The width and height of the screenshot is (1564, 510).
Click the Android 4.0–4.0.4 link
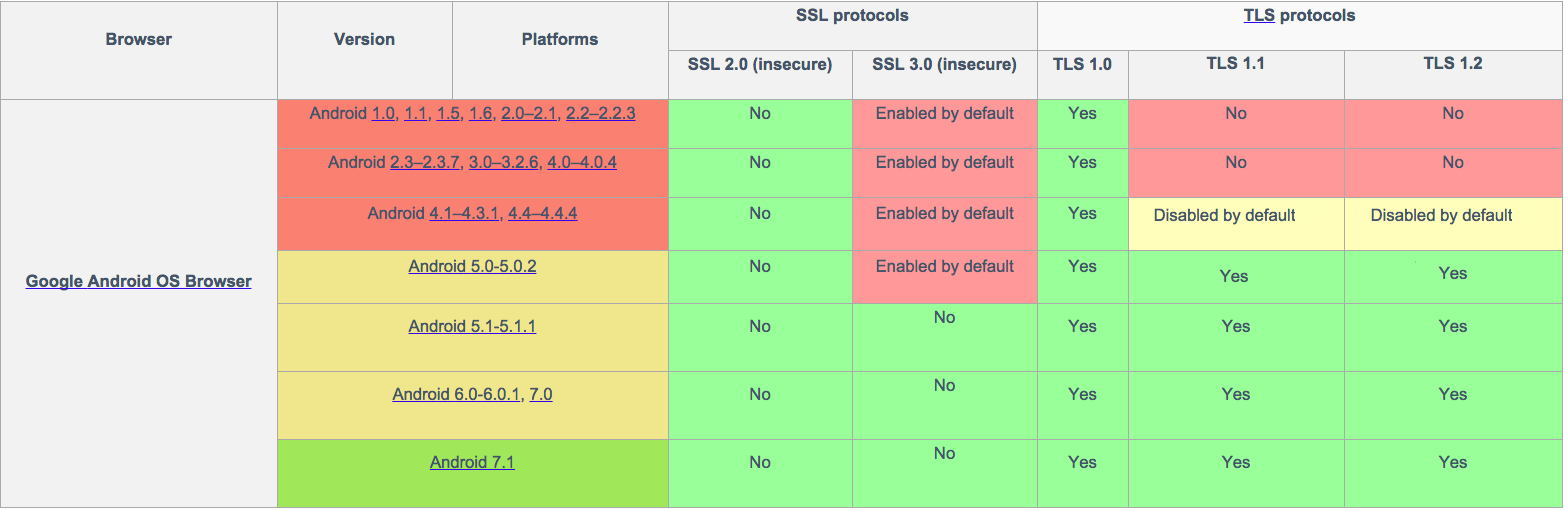pos(582,162)
